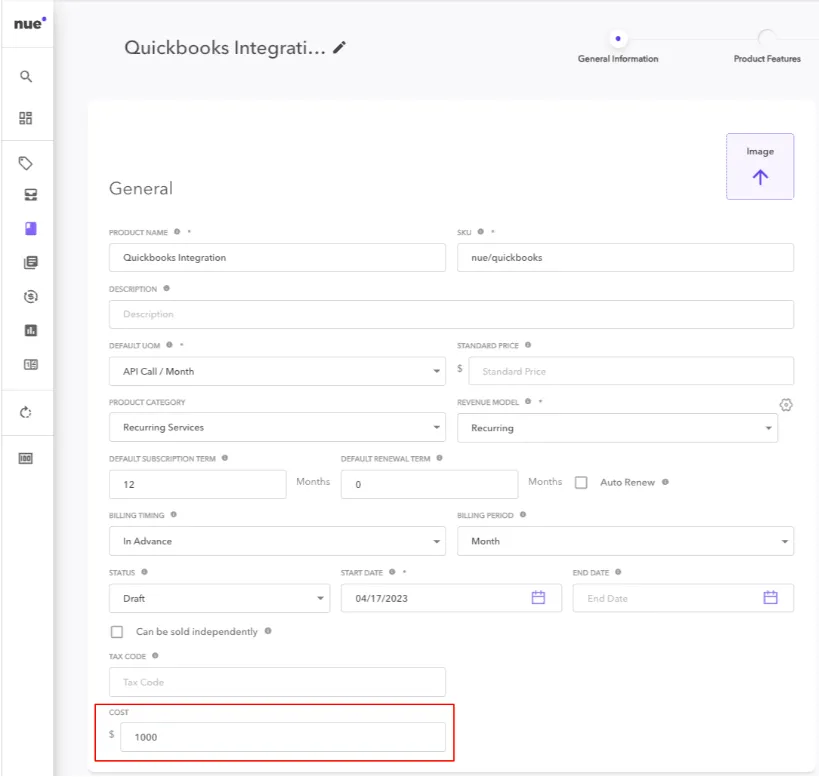Open the stacked documents icon in sidebar
Image resolution: width=819 pixels, height=777 pixels.
coord(31,263)
